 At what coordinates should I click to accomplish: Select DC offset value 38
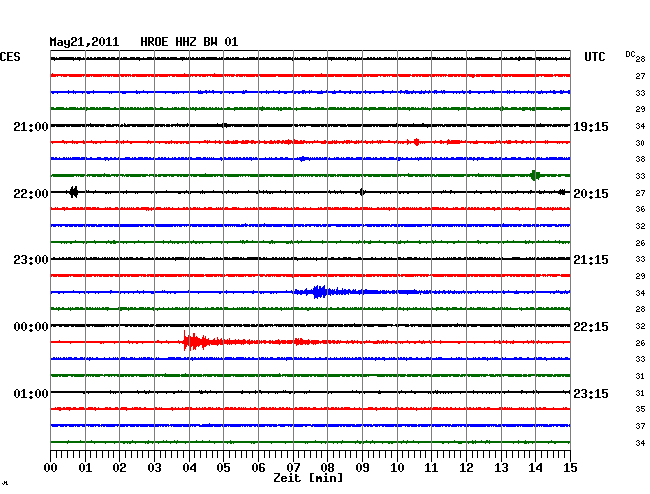coord(640,159)
